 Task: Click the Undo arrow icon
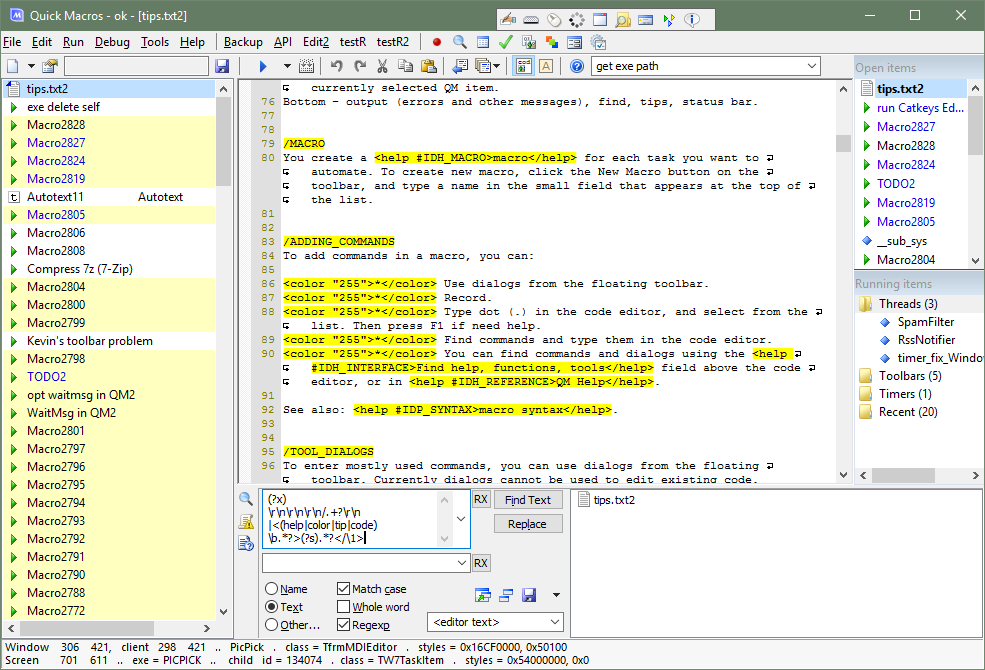pyautogui.click(x=337, y=67)
